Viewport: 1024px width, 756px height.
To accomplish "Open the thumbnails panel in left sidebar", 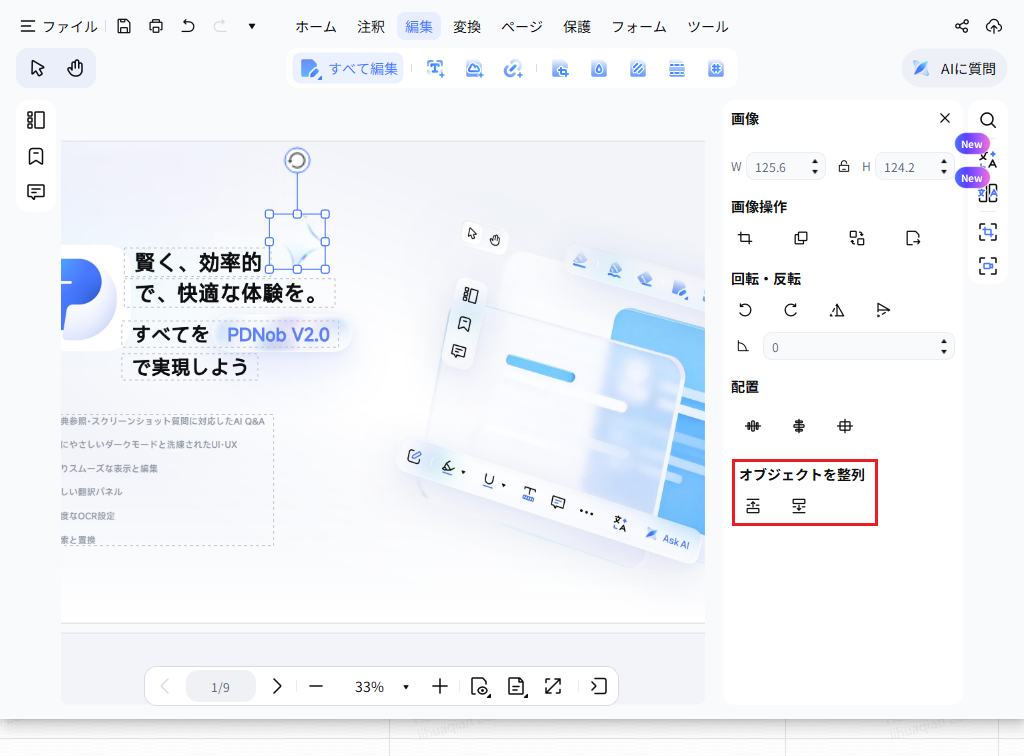I will click(36, 120).
